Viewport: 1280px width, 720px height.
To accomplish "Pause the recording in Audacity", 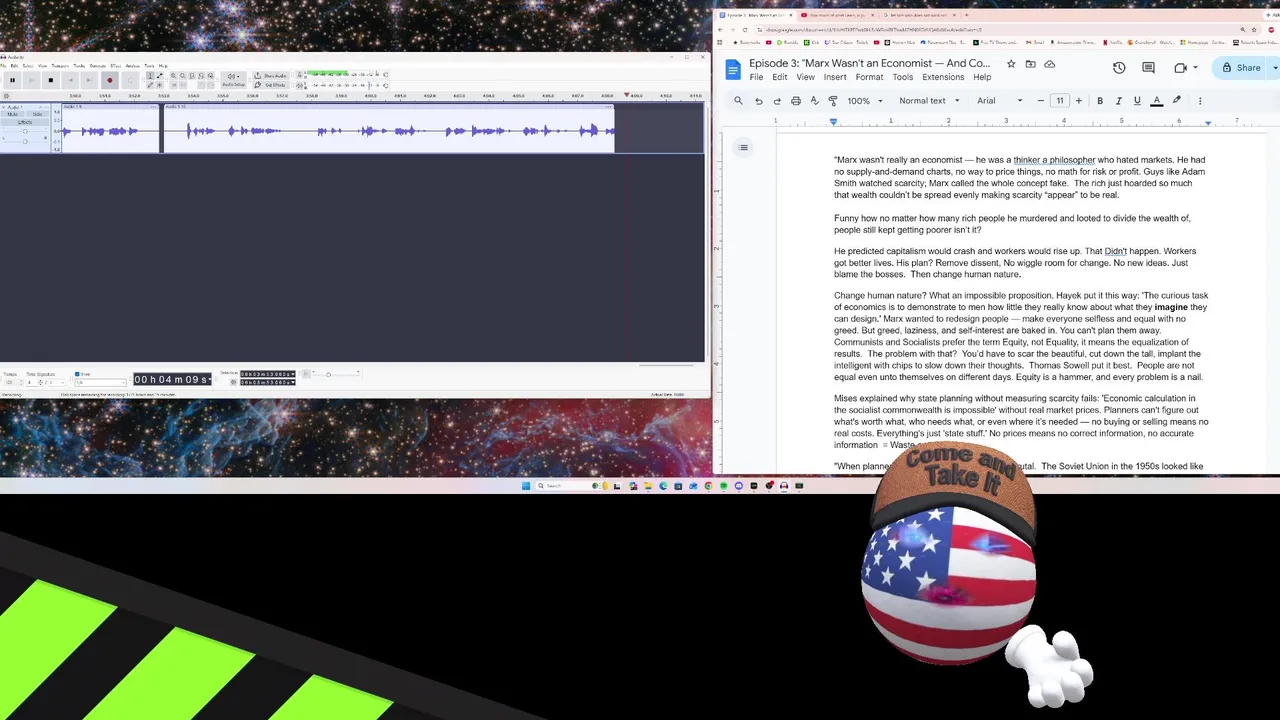I will [x=12, y=80].
